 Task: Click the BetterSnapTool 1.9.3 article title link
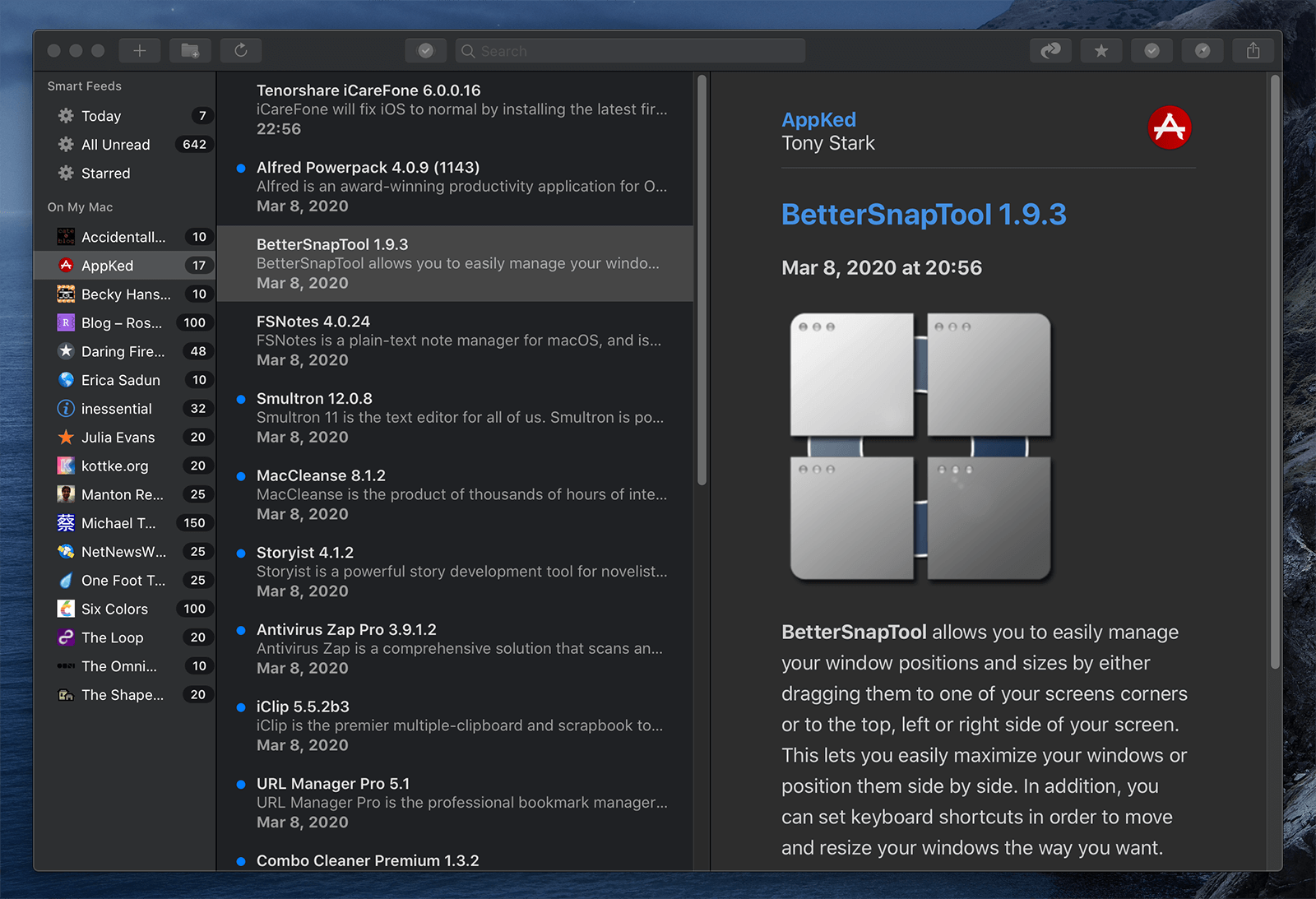point(924,215)
